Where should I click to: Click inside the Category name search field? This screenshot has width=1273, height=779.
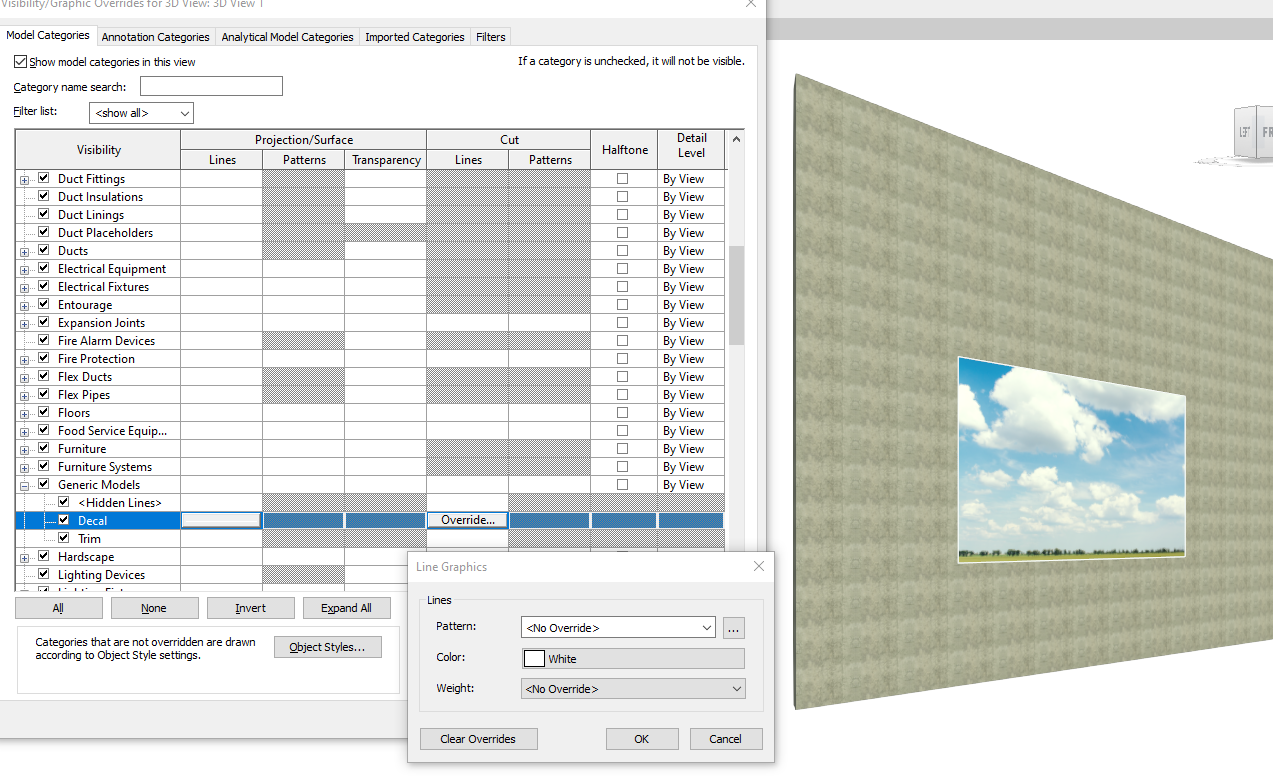pyautogui.click(x=210, y=86)
